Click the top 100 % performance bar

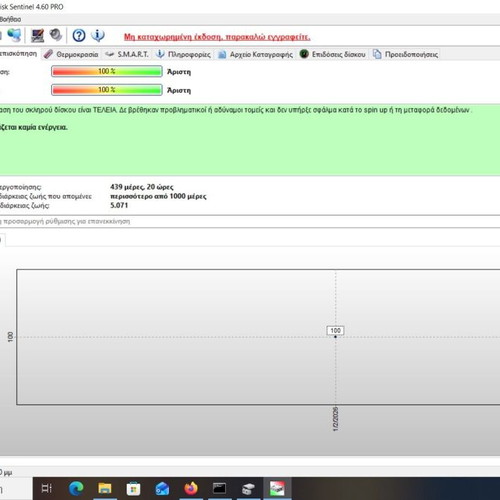point(107,71)
